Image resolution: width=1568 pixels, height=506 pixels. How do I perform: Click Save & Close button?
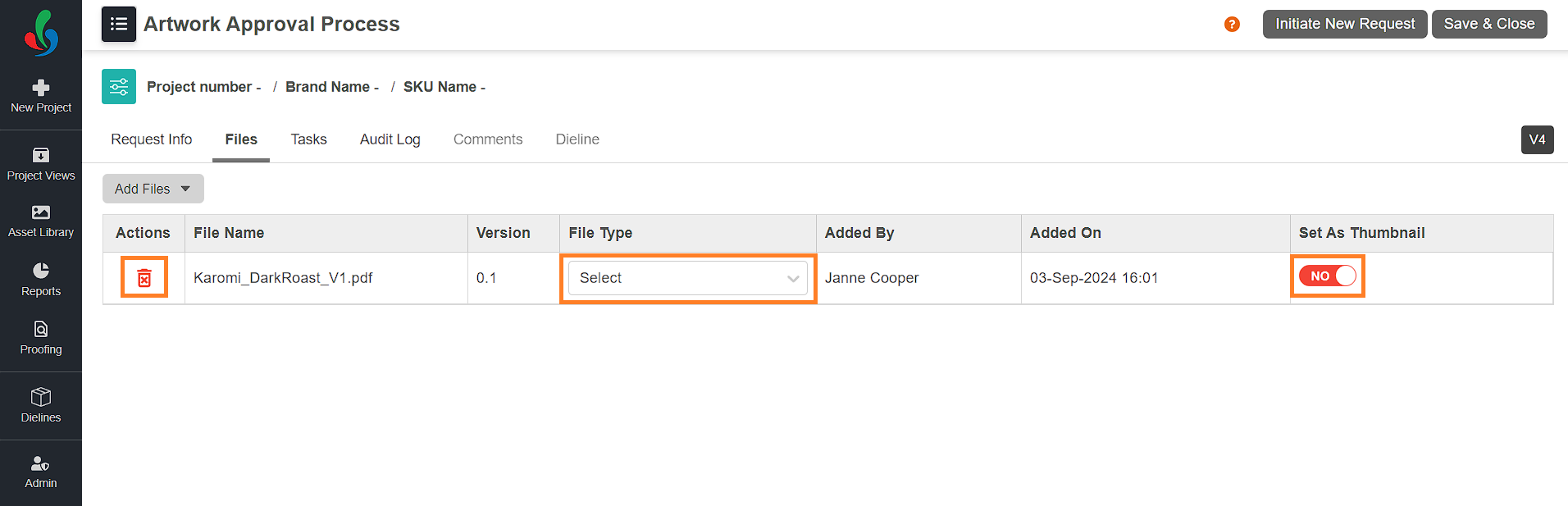(1489, 24)
